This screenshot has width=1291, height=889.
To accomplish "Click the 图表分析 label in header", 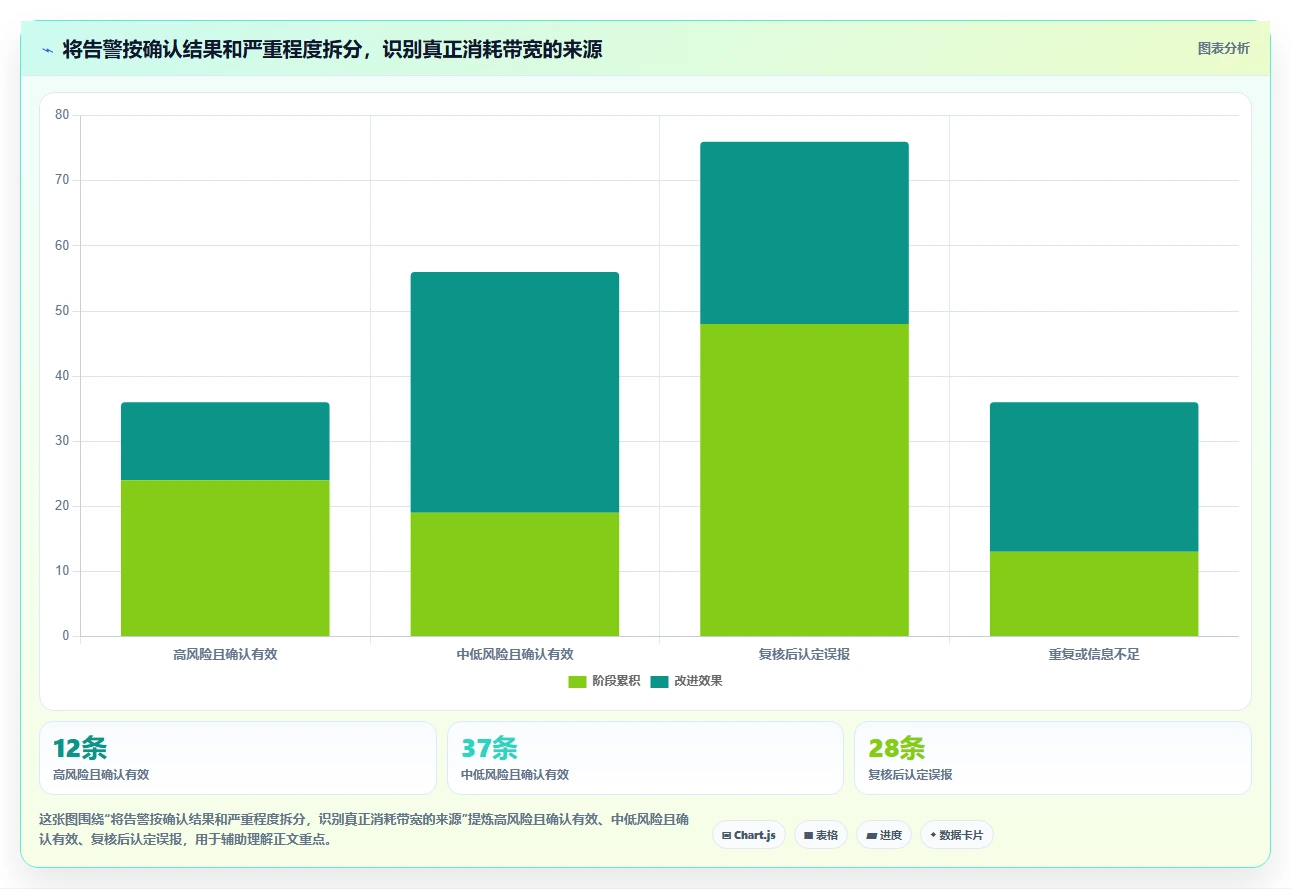I will pyautogui.click(x=1223, y=48).
